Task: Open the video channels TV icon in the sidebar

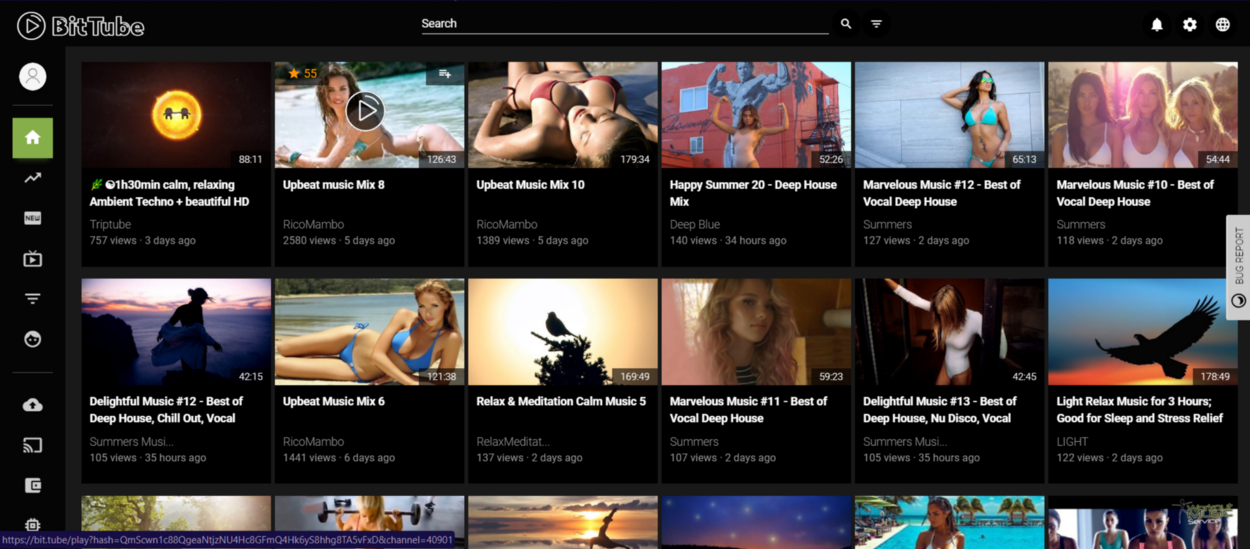Action: 33,259
